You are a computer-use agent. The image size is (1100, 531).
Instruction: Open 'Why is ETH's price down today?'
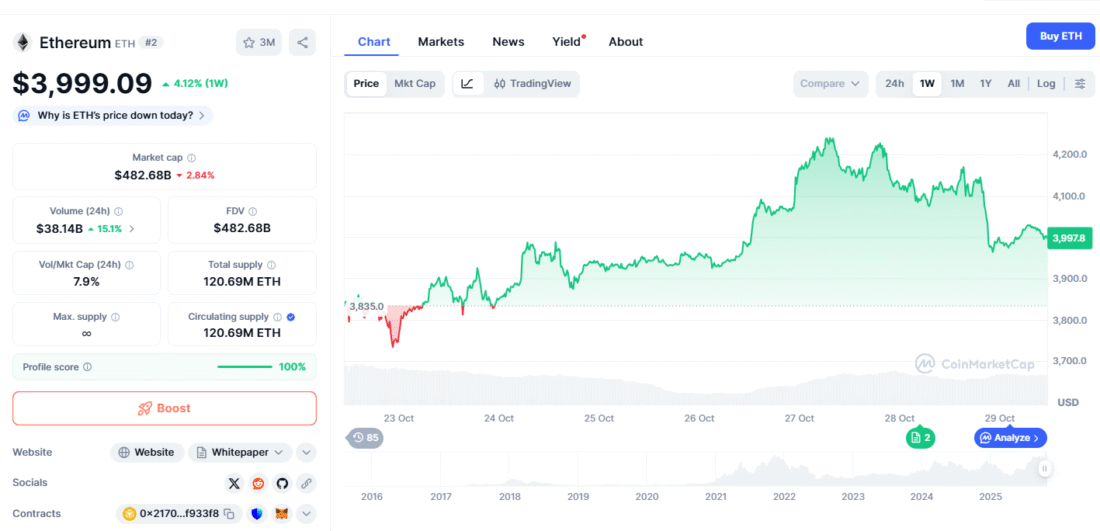pyautogui.click(x=114, y=115)
